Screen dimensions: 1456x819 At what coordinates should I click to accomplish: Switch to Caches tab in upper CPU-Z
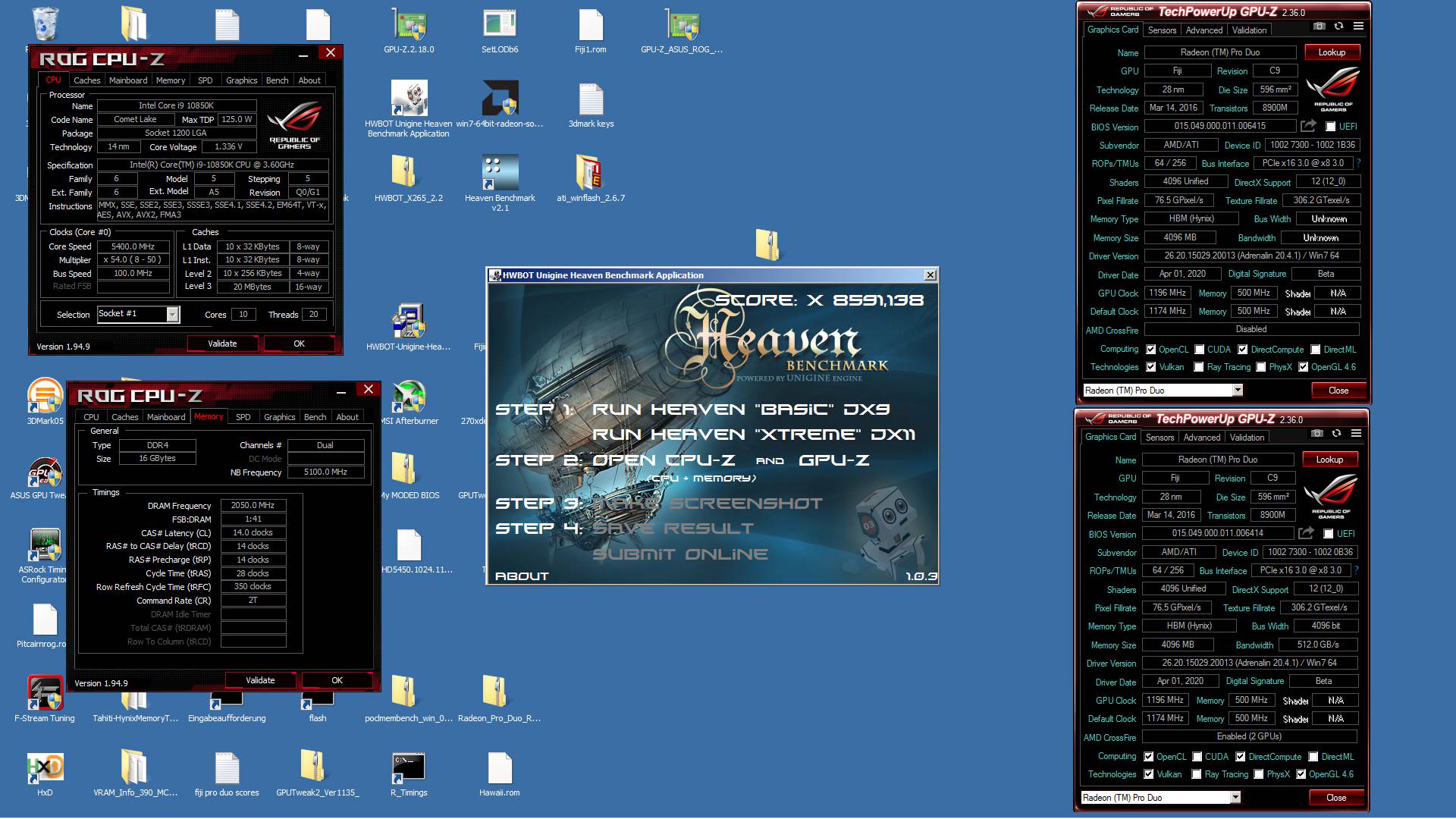pyautogui.click(x=86, y=80)
